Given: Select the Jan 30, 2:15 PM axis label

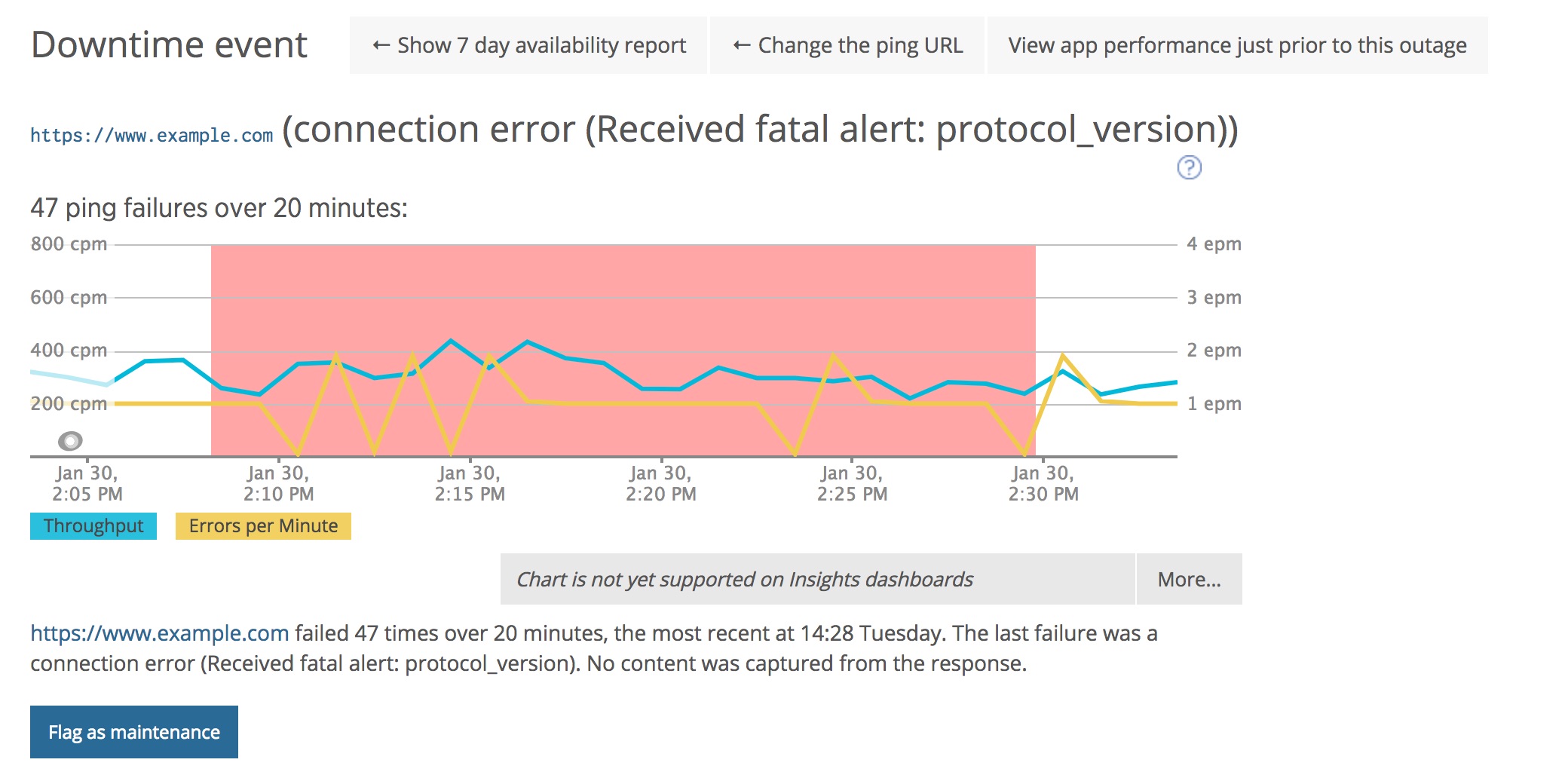Looking at the screenshot, I should [470, 484].
